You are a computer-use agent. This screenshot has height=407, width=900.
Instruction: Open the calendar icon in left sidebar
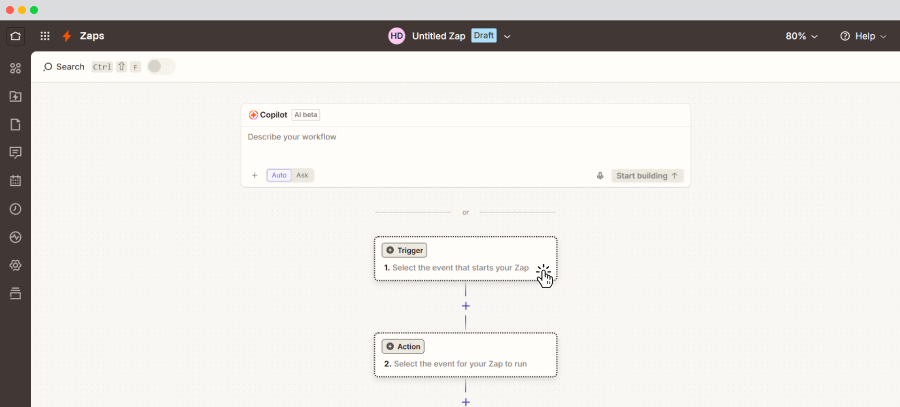(x=15, y=181)
